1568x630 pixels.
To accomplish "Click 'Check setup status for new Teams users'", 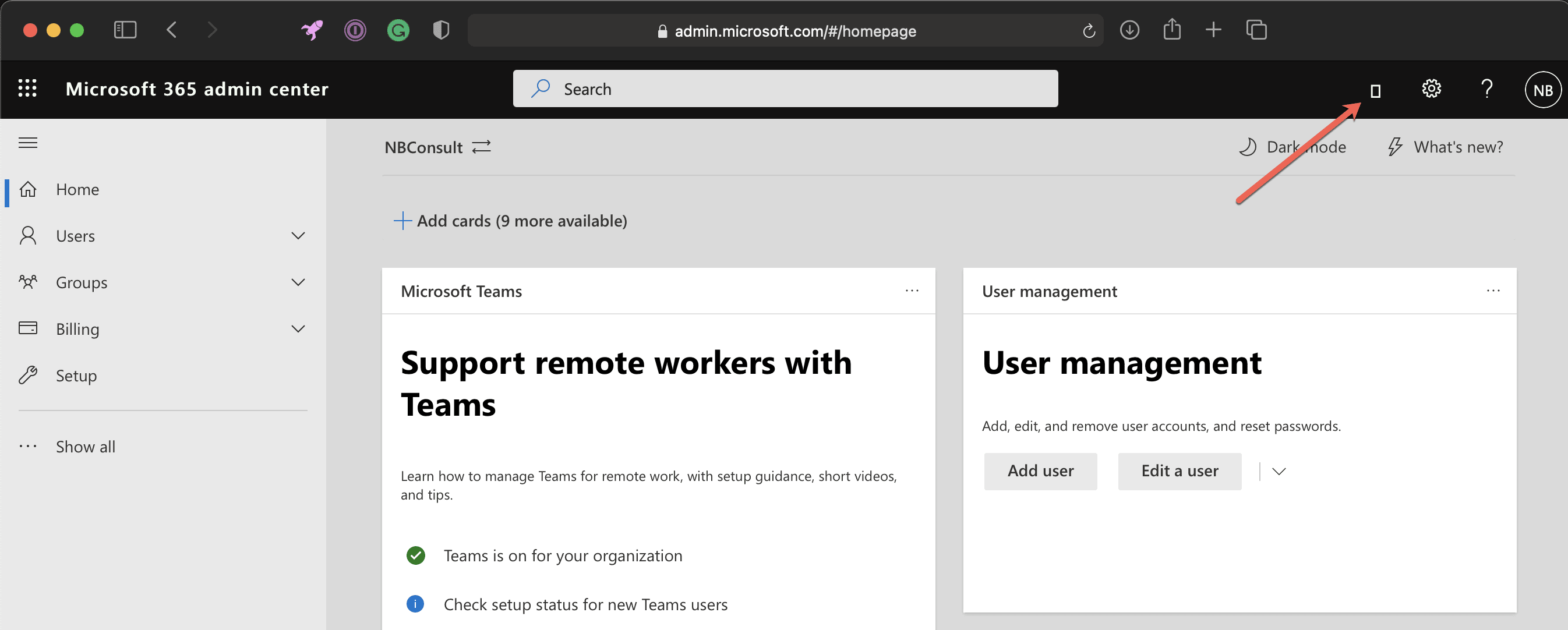I will pyautogui.click(x=585, y=604).
